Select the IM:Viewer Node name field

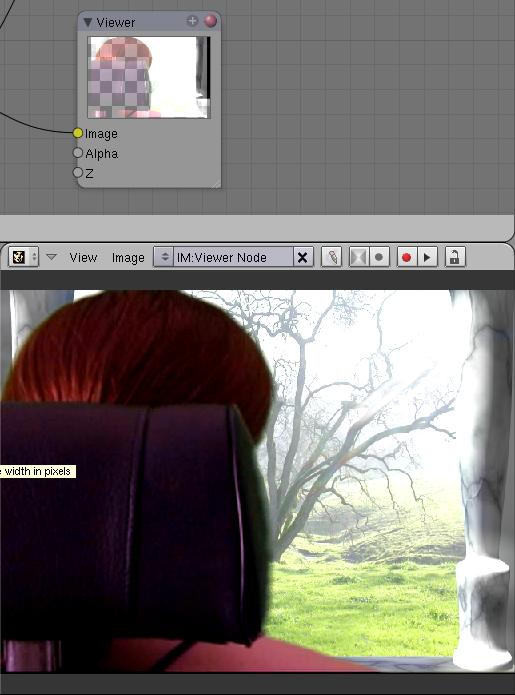[x=233, y=257]
